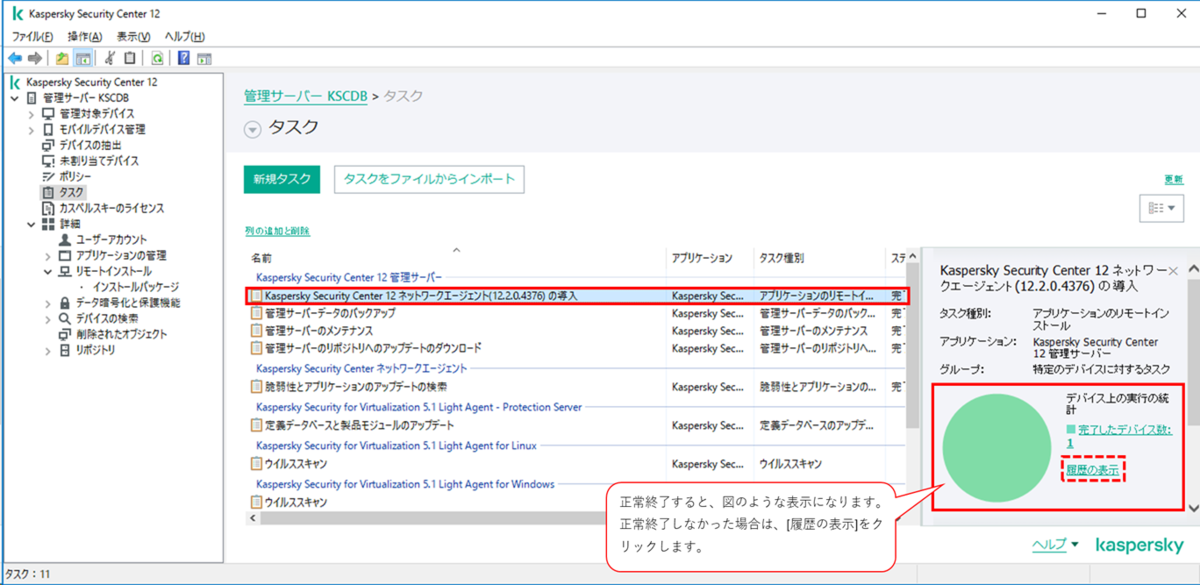
Task: Click the Up one level folder icon
Action: point(63,58)
